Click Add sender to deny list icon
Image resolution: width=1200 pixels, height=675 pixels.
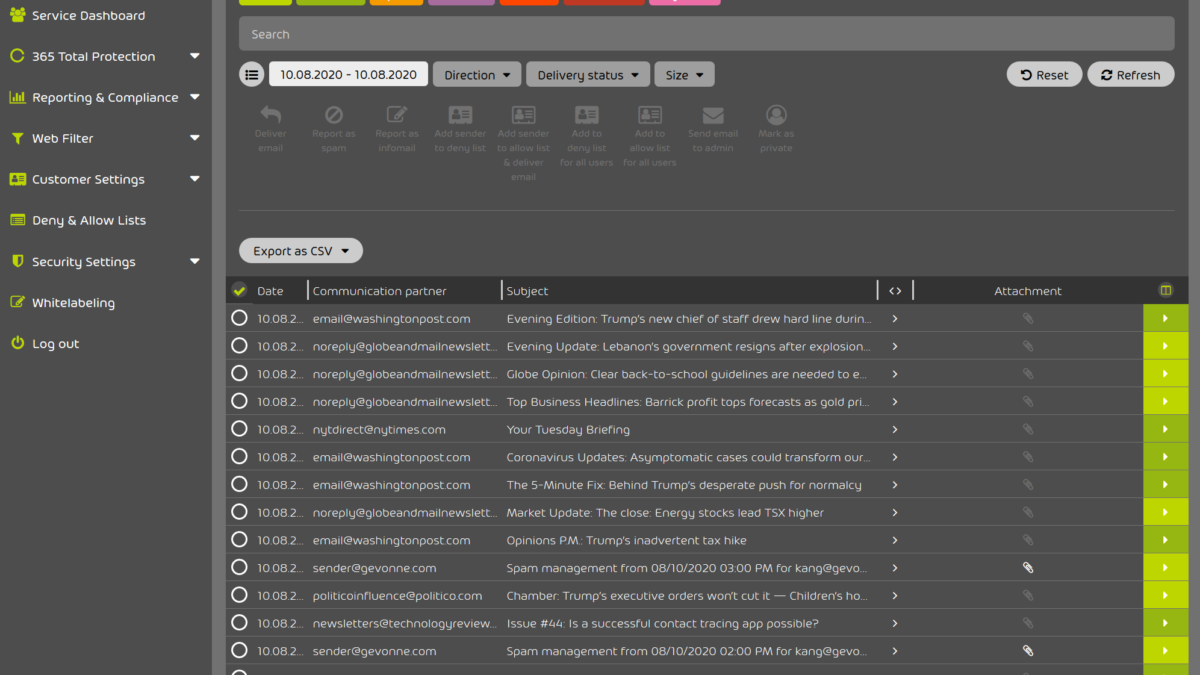460,116
